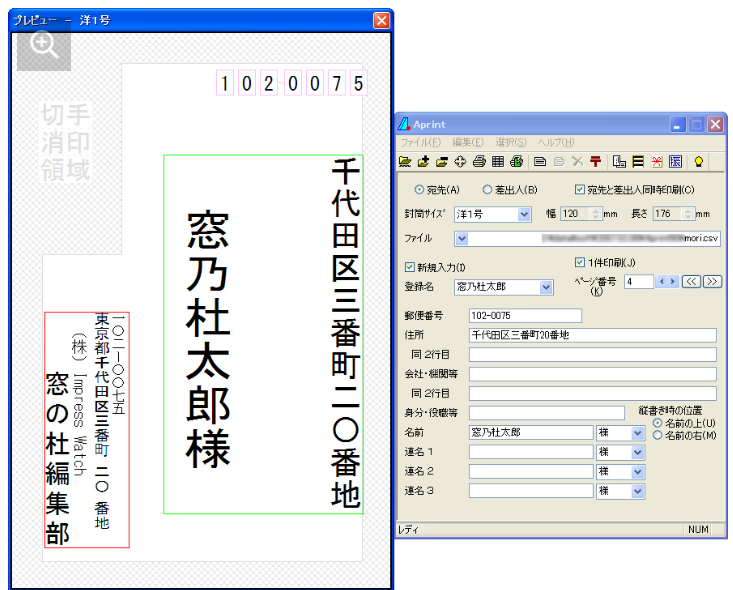The height and width of the screenshot is (590, 733).
Task: Go to previous page with left arrow
Action: (661, 281)
